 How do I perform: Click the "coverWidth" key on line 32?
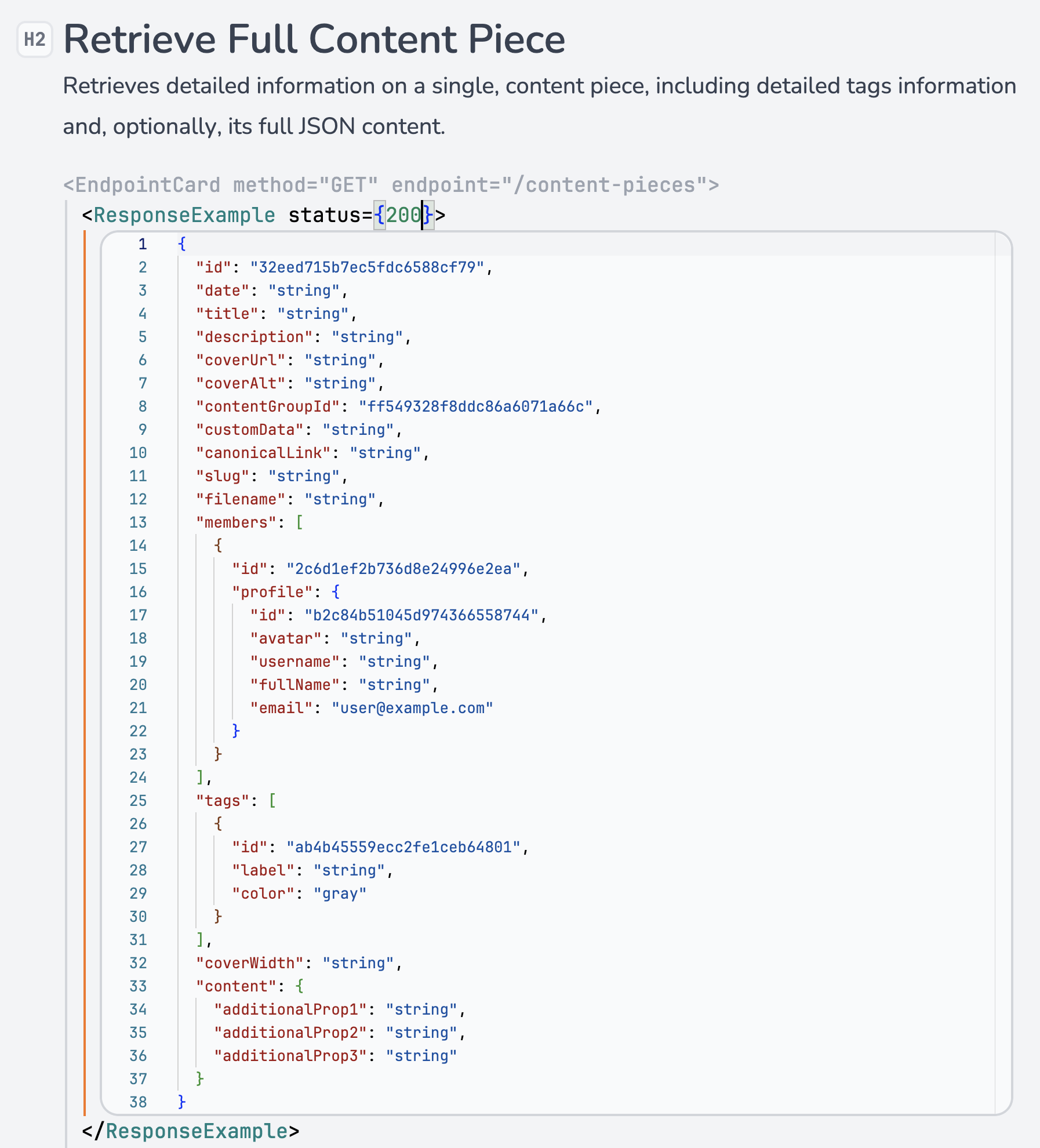coord(249,963)
